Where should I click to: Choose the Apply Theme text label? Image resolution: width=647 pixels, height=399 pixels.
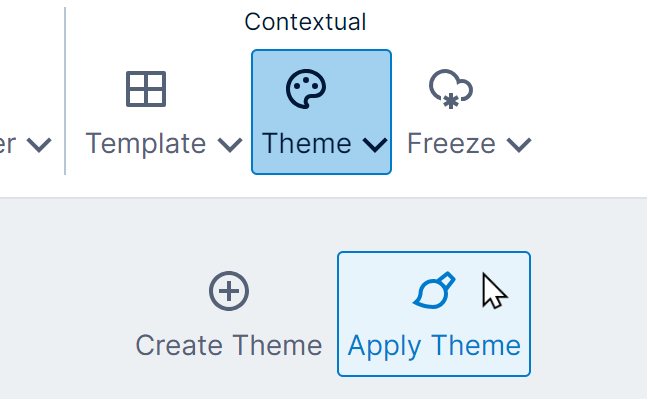(x=434, y=346)
